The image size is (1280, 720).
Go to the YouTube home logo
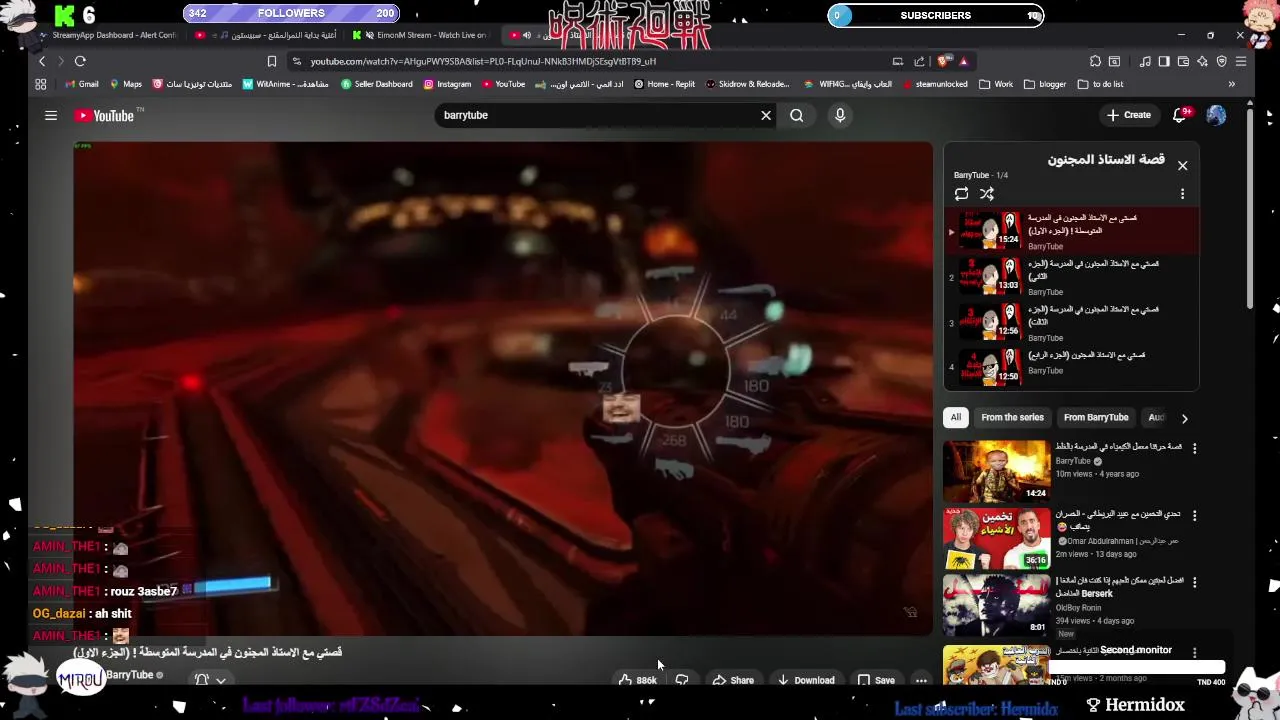pos(104,116)
